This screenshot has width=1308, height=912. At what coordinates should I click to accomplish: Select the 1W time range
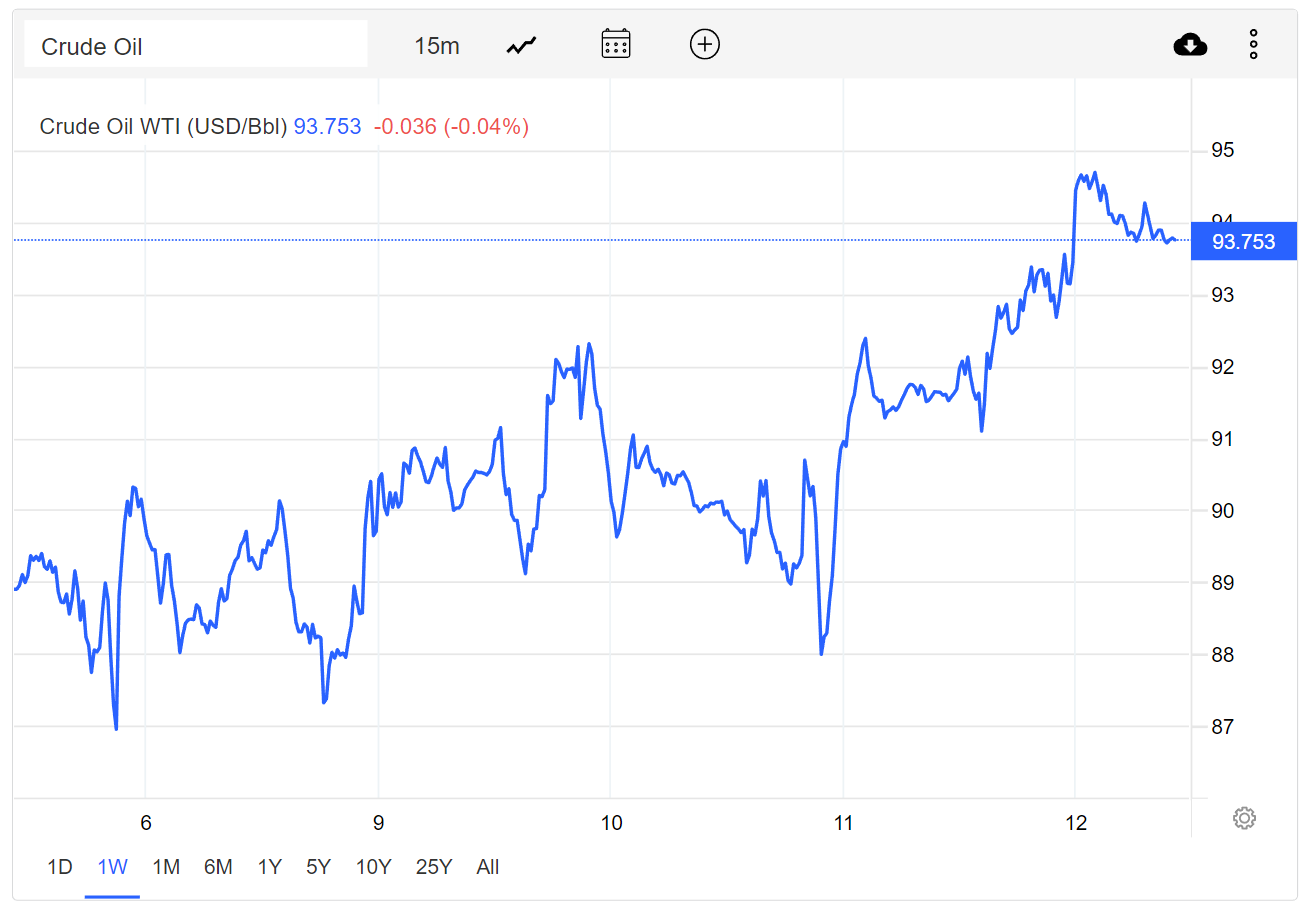pos(112,867)
